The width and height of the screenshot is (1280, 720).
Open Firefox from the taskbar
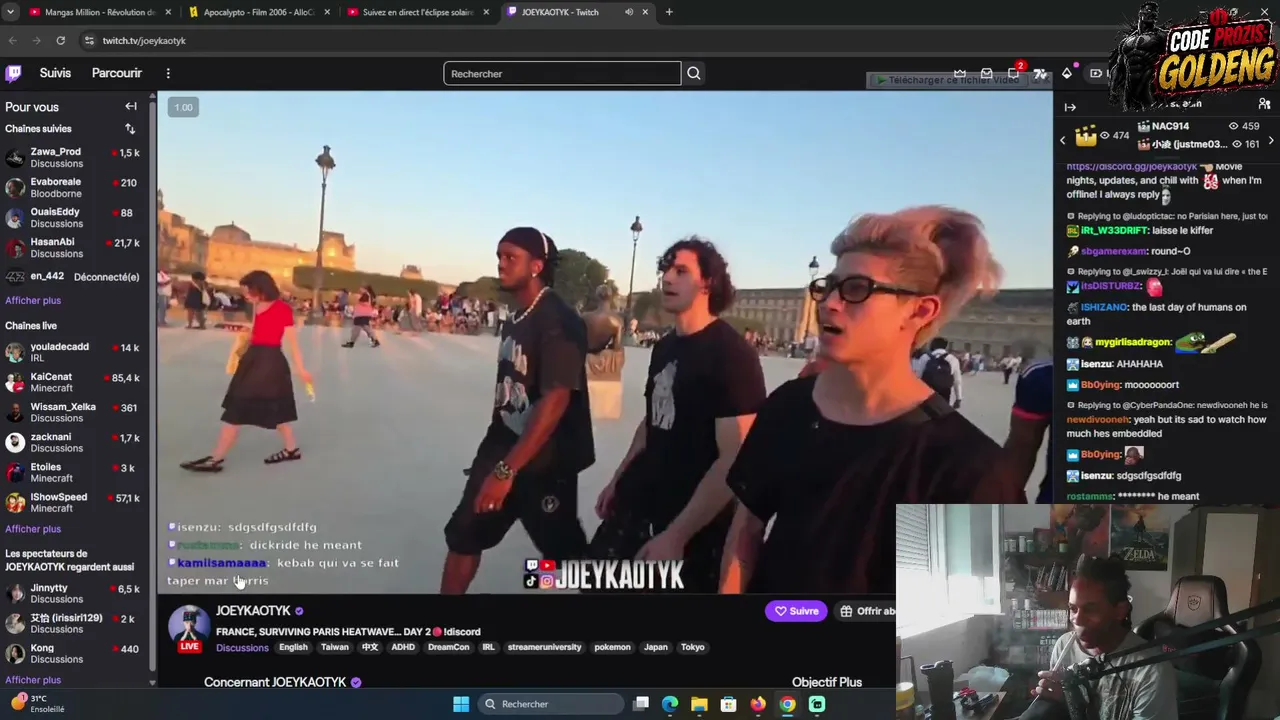(758, 704)
